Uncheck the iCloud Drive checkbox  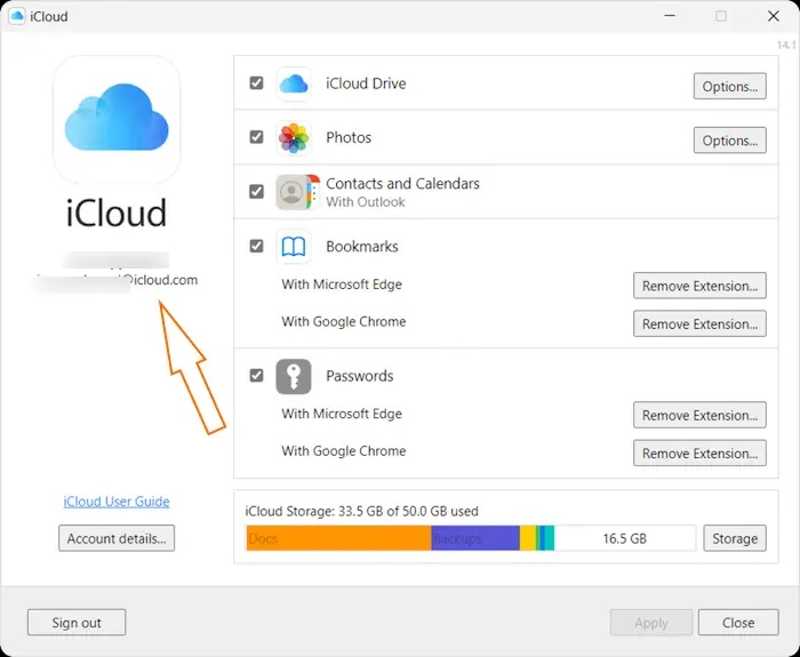tap(257, 83)
